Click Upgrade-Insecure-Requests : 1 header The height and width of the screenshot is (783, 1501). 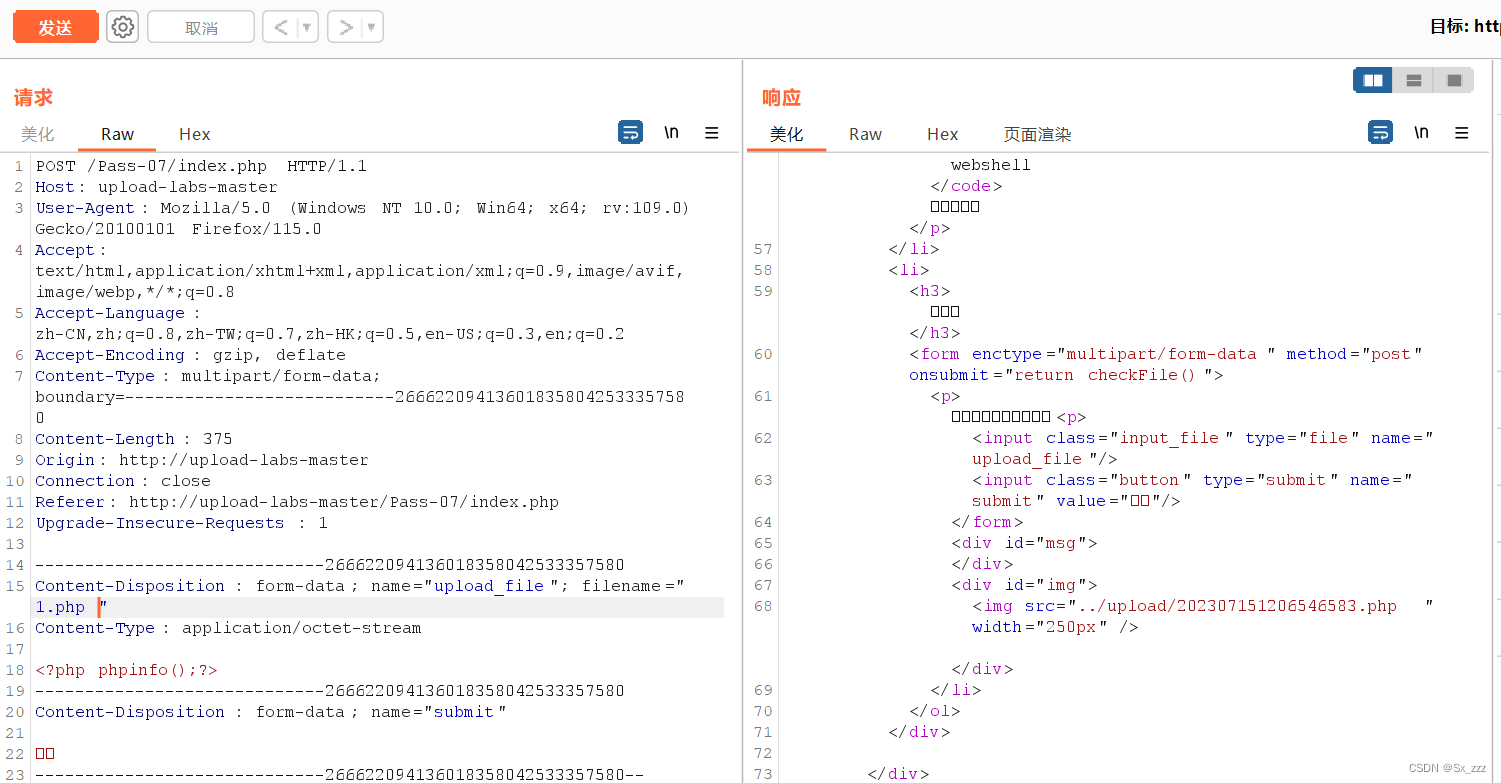pos(181,523)
